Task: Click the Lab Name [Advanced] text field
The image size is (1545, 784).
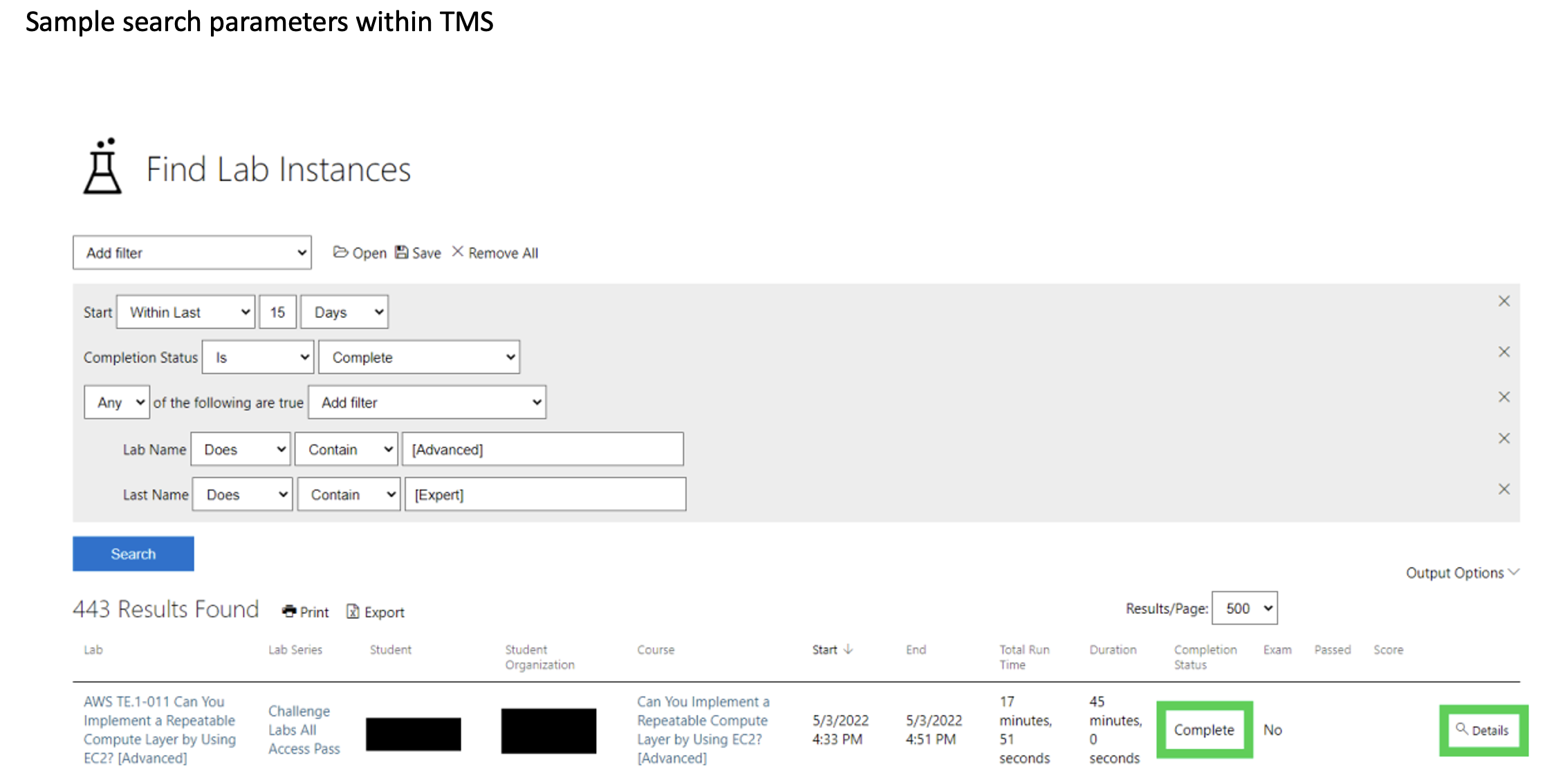Action: [x=543, y=449]
